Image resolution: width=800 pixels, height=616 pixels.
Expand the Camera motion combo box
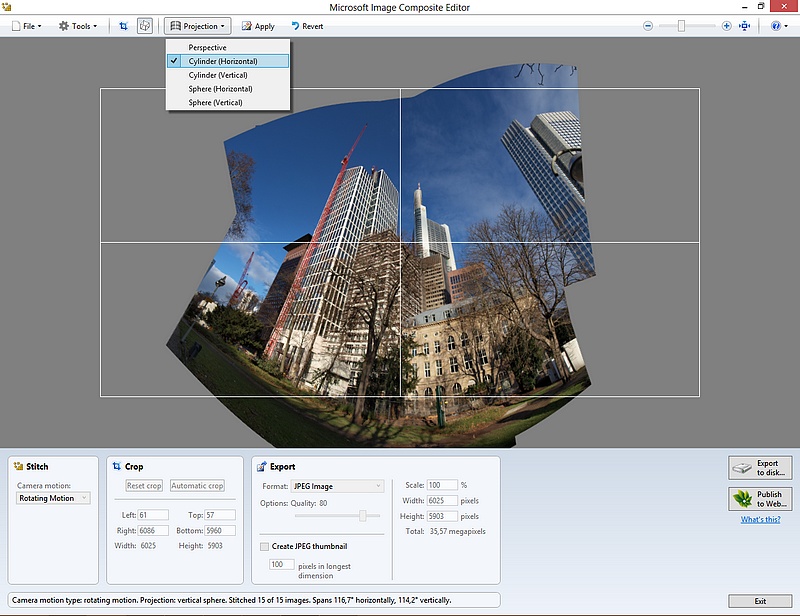point(54,498)
